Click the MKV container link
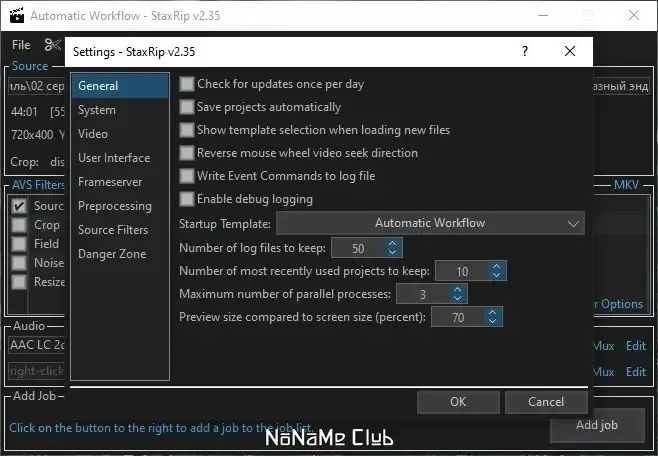Screen dimensions: 658x456 point(626,185)
